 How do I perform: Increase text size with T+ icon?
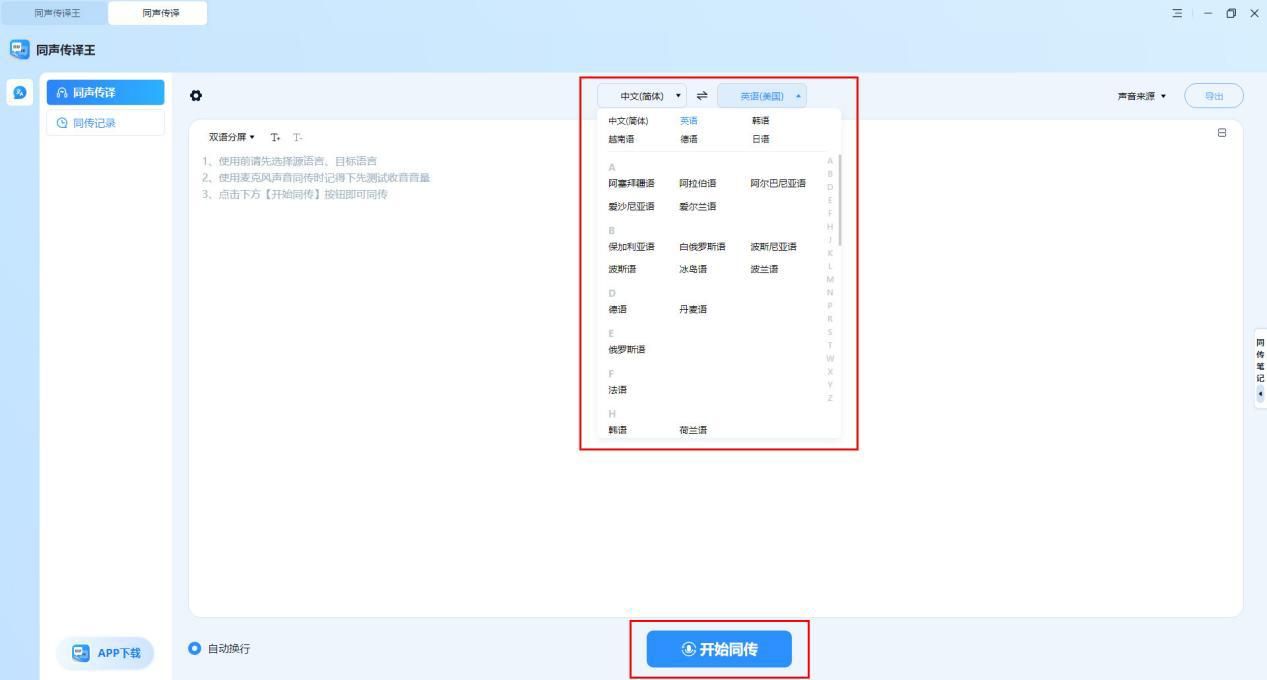[x=276, y=137]
